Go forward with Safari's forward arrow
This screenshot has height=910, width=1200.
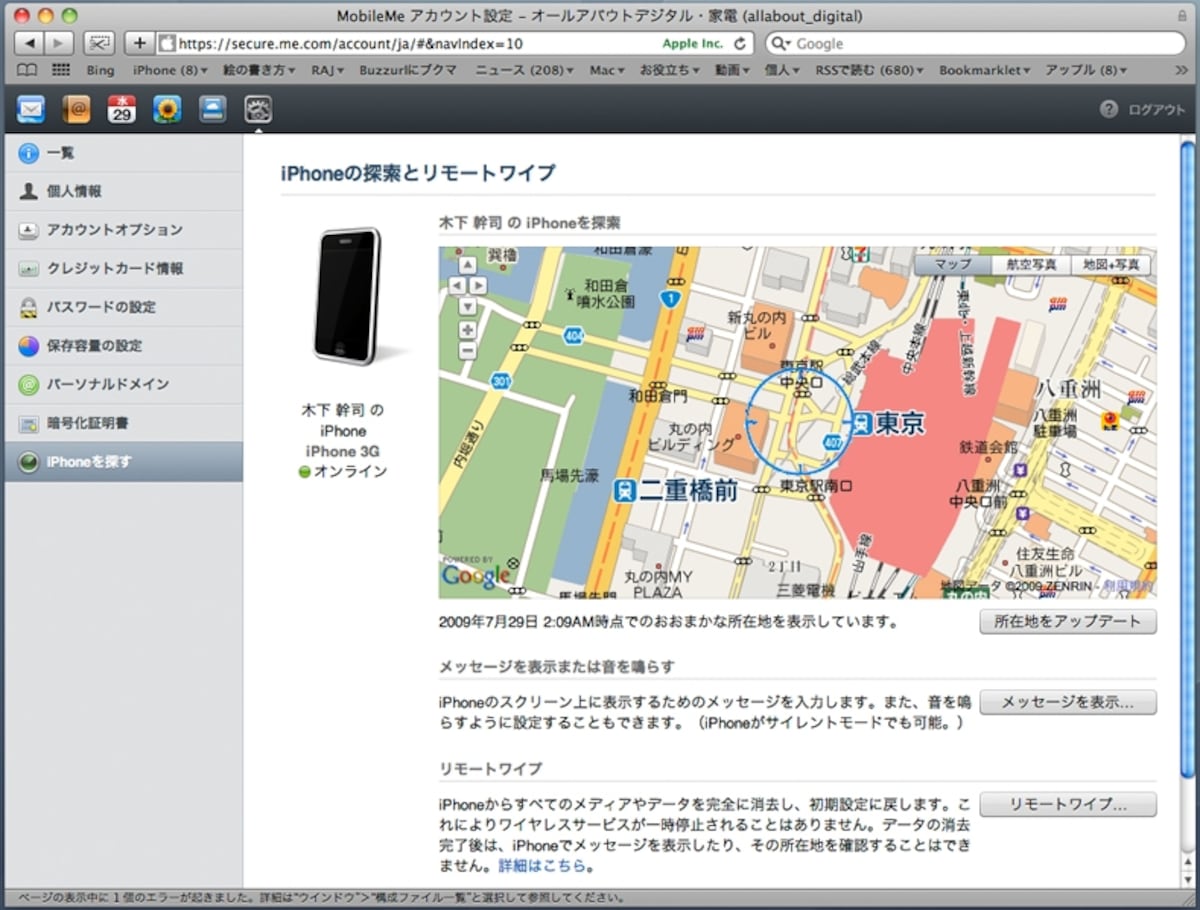coord(59,43)
